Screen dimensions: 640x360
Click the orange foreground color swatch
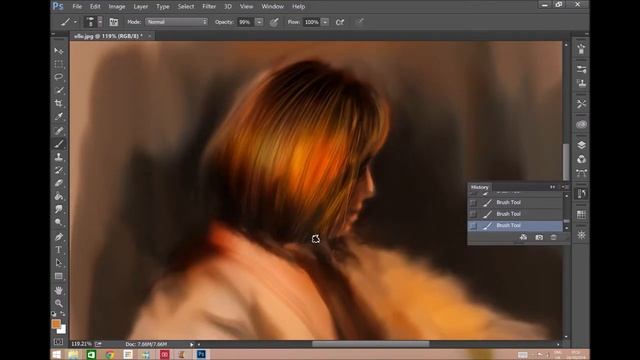pyautogui.click(x=56, y=324)
